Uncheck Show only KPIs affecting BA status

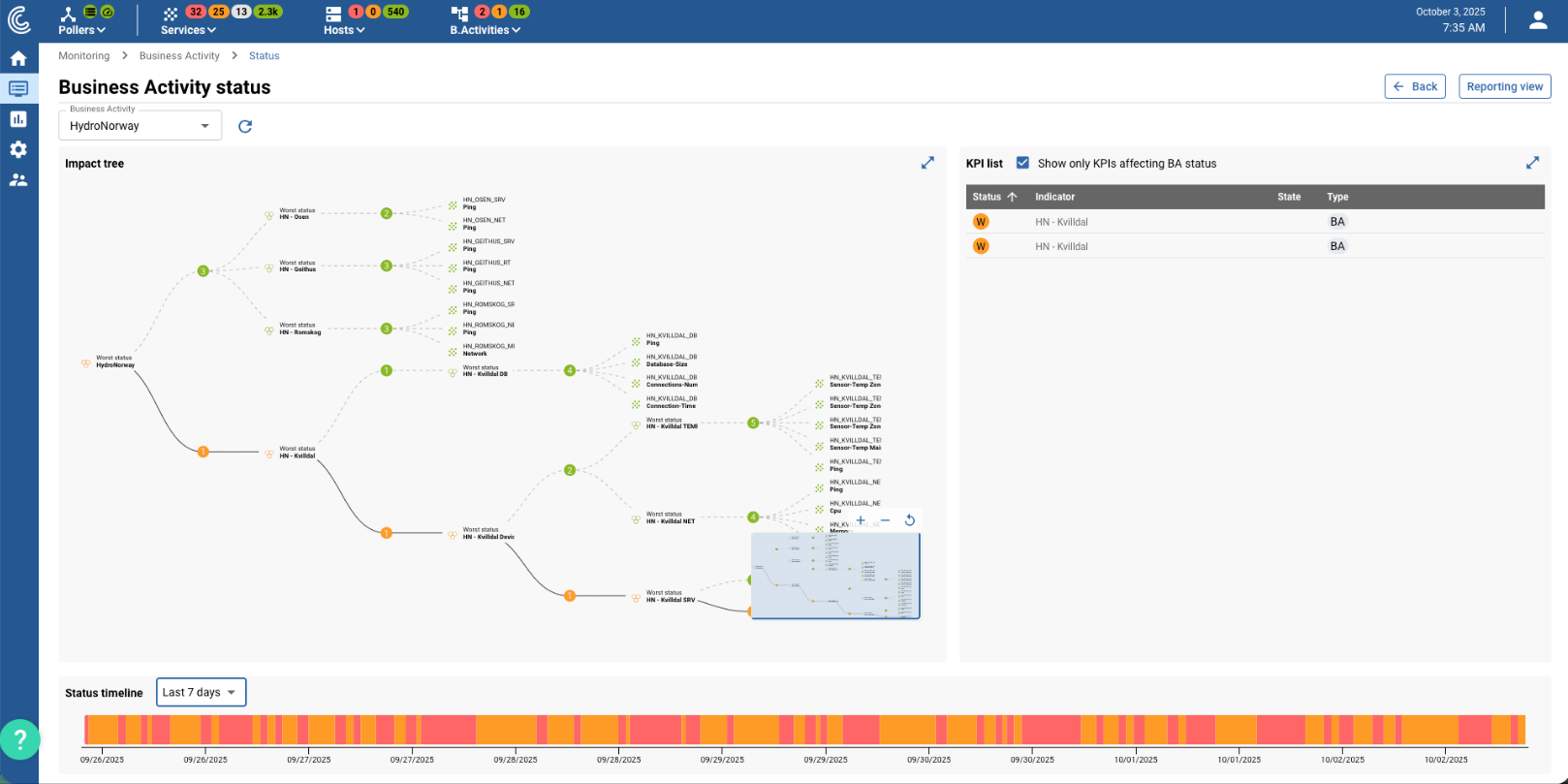[x=1022, y=163]
